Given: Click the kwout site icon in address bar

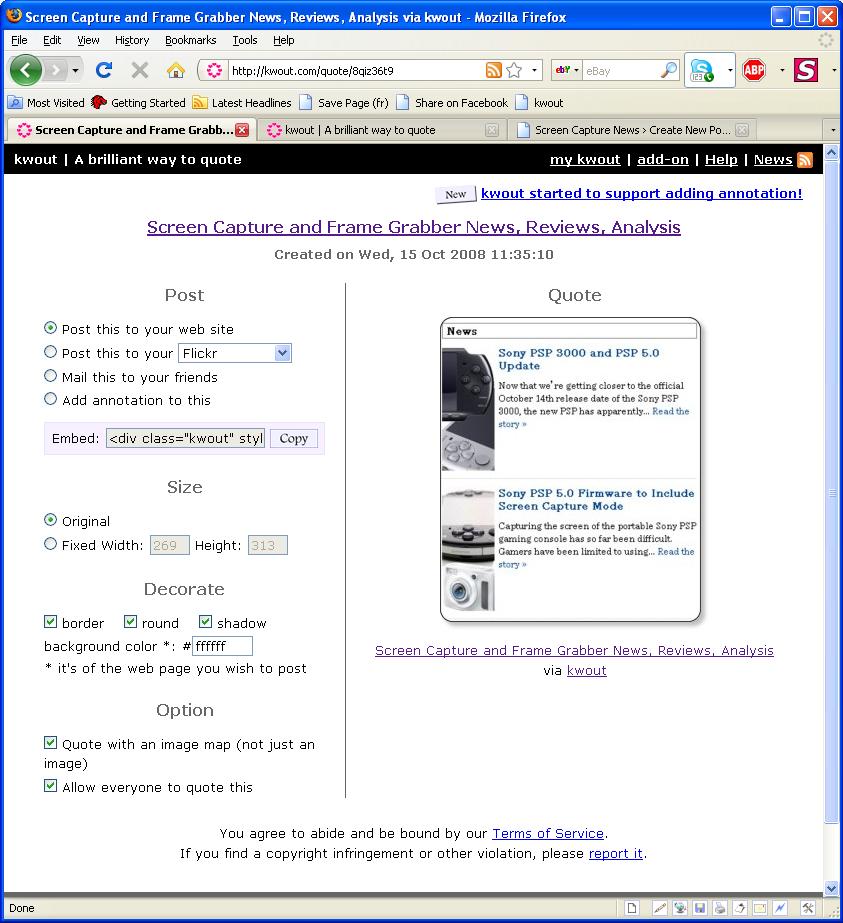Looking at the screenshot, I should coord(214,71).
